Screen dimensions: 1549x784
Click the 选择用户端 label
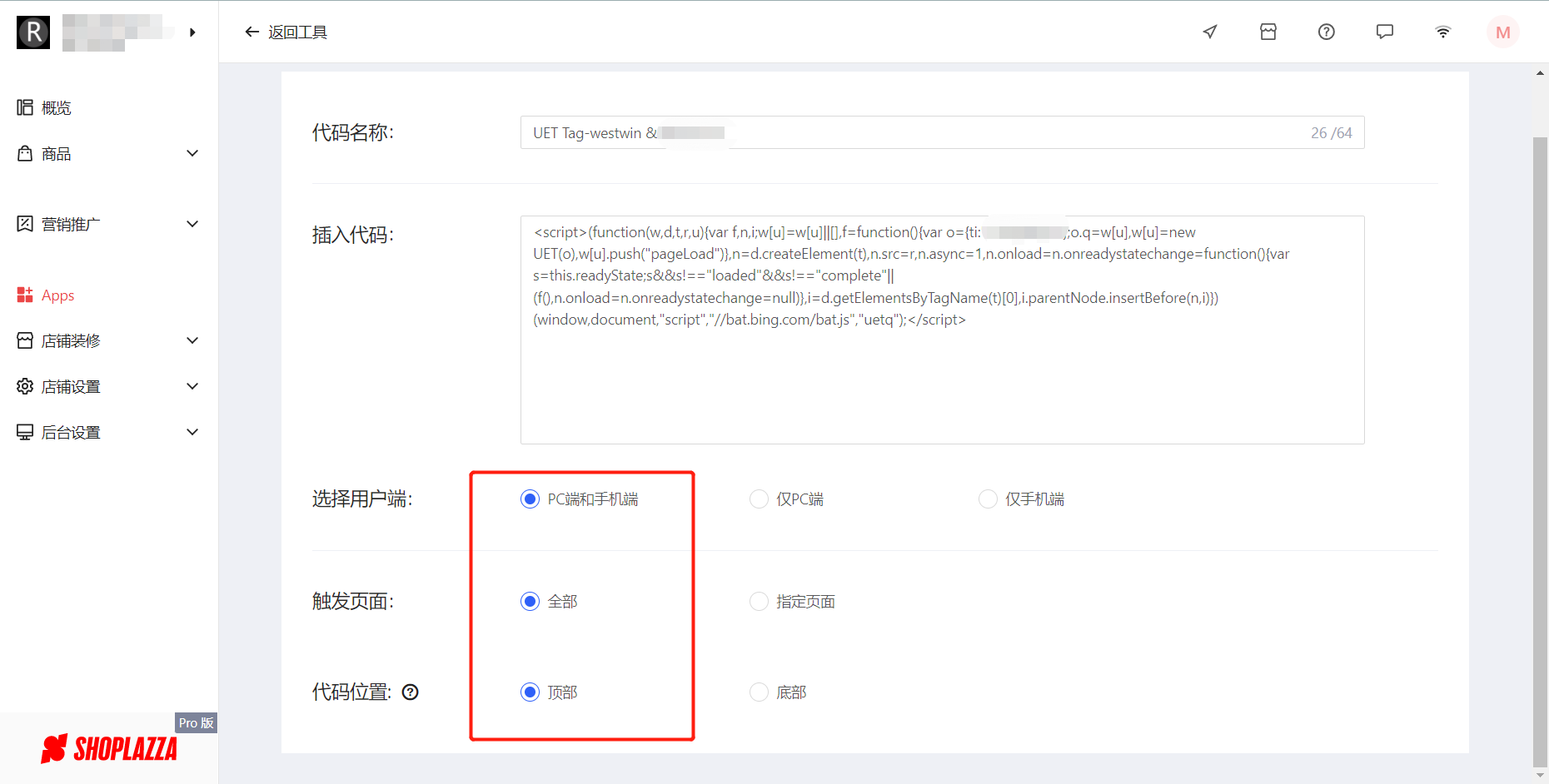362,499
